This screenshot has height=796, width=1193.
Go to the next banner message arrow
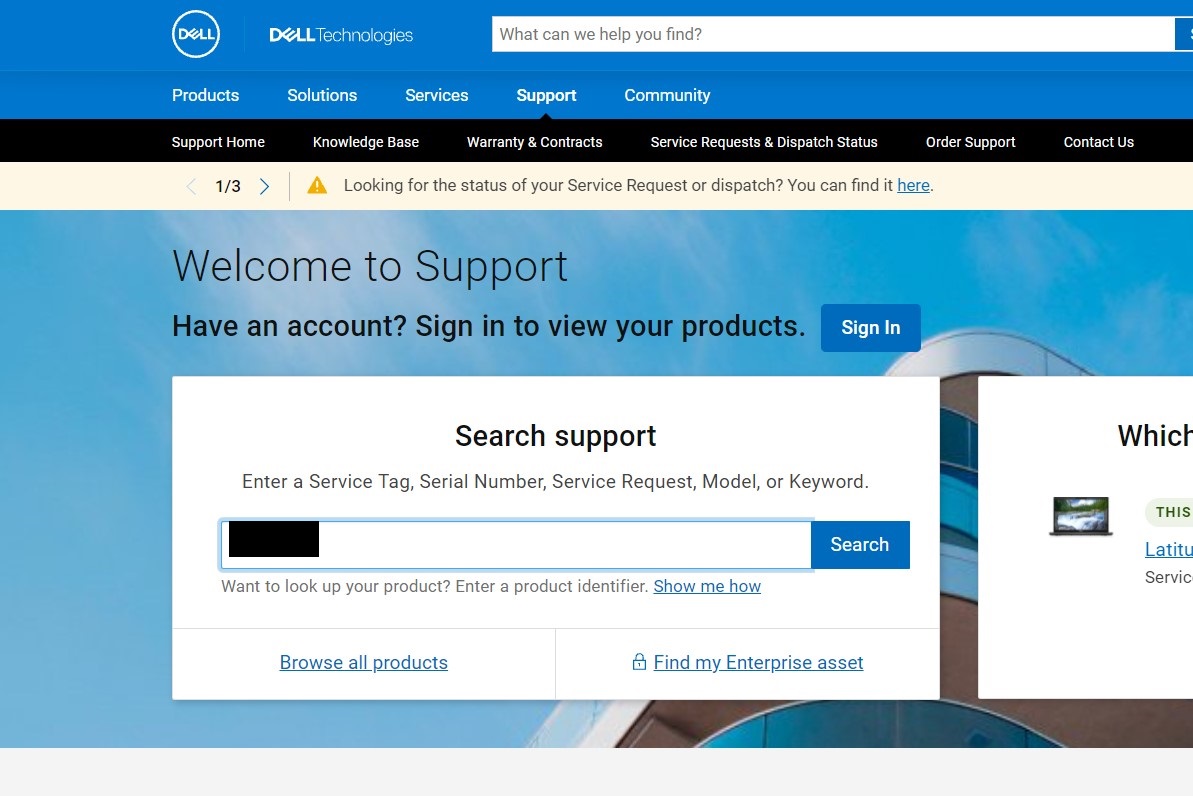[264, 186]
